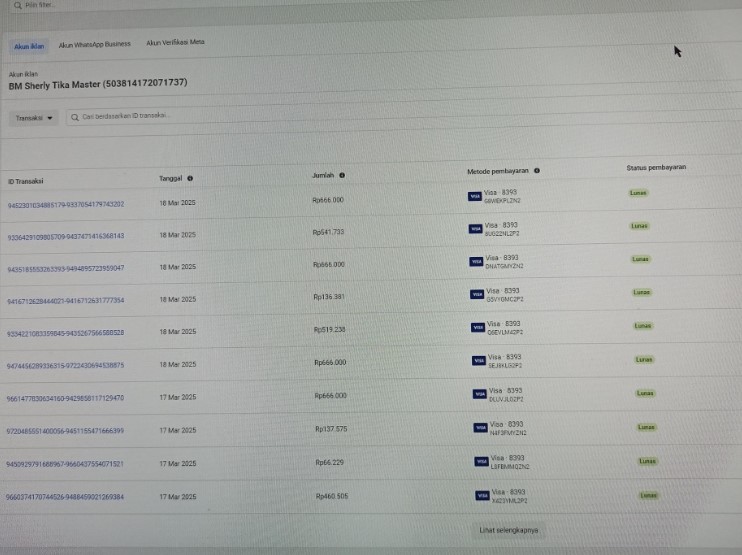Click the Lunas status badge in first row
Screen dimensions: 742x555
(640, 193)
